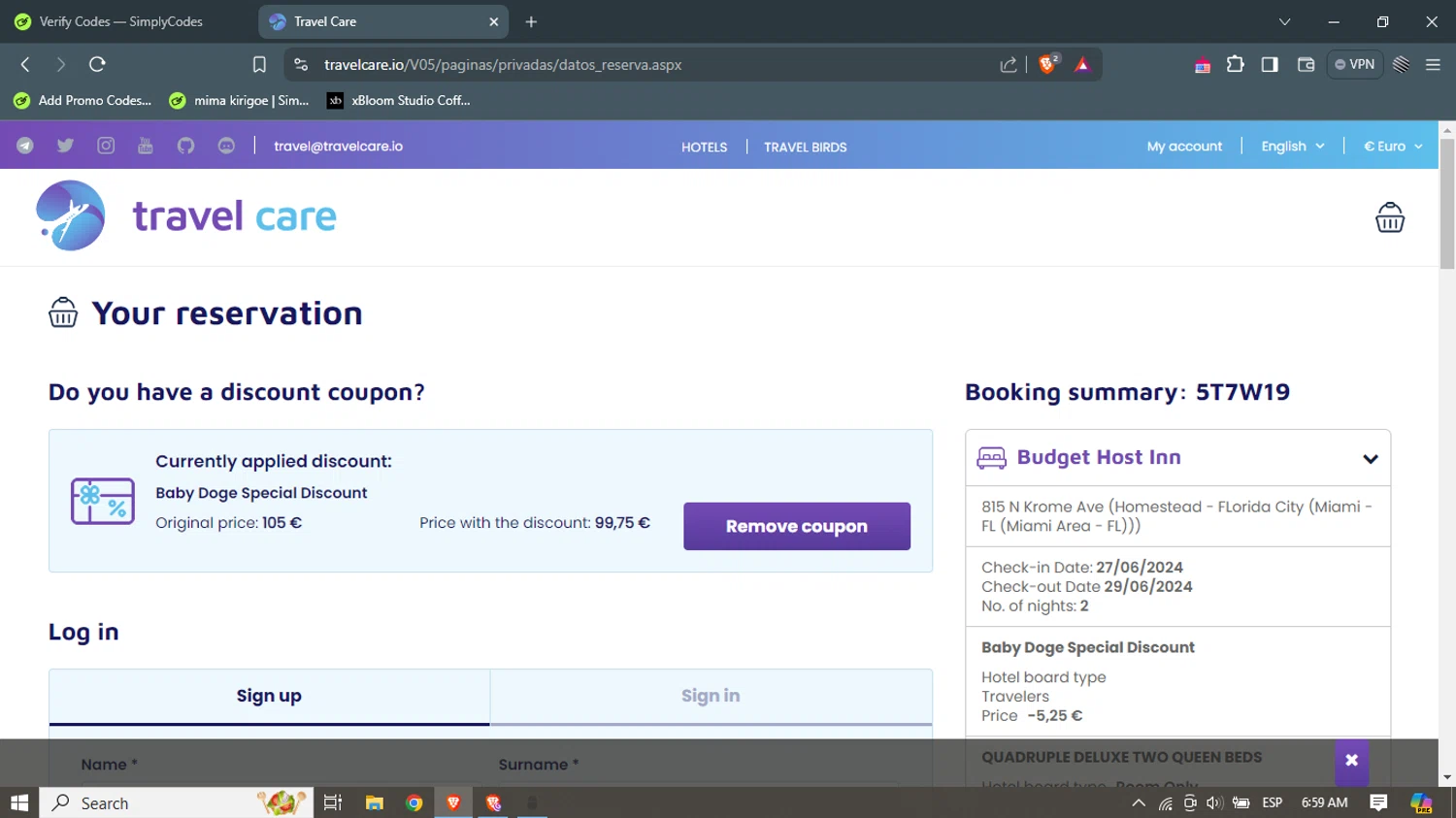Open the GitHub social icon
The width and height of the screenshot is (1456, 818).
[x=185, y=146]
